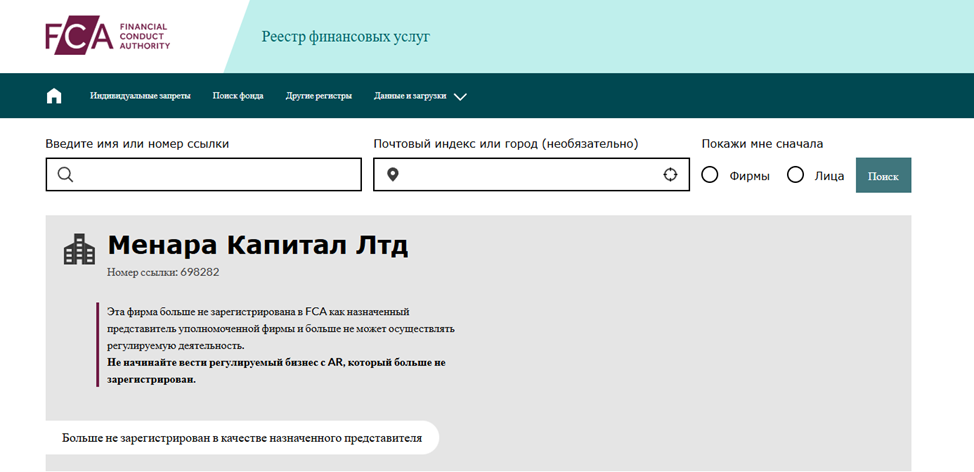Go to the home icon in navigation bar
The image size is (974, 472).
tap(54, 96)
